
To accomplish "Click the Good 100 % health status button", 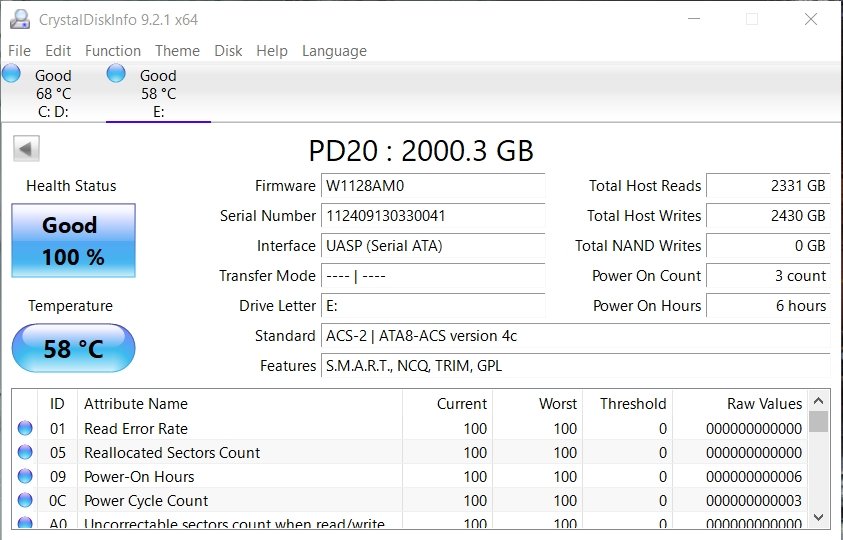I will point(74,240).
